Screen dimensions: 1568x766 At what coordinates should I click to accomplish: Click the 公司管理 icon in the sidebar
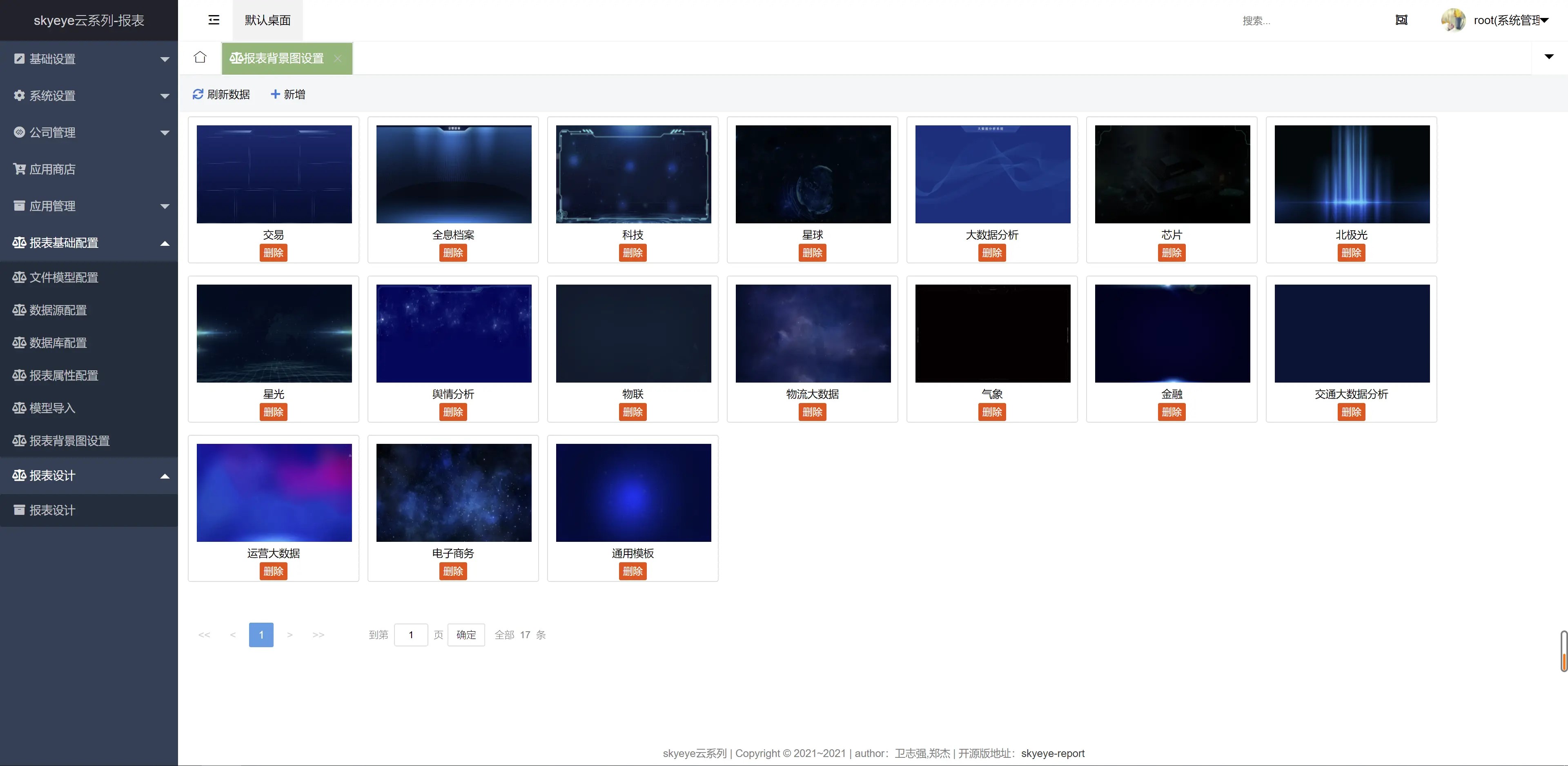[20, 132]
